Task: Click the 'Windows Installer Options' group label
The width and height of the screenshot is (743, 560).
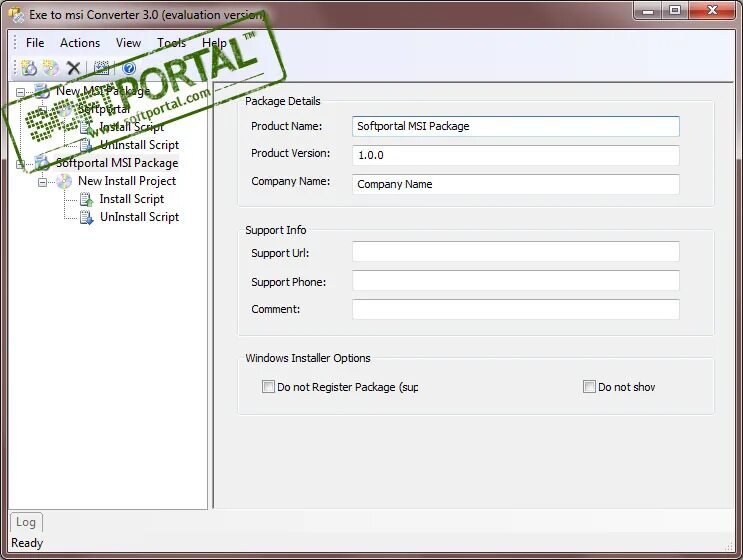Action: pyautogui.click(x=308, y=358)
